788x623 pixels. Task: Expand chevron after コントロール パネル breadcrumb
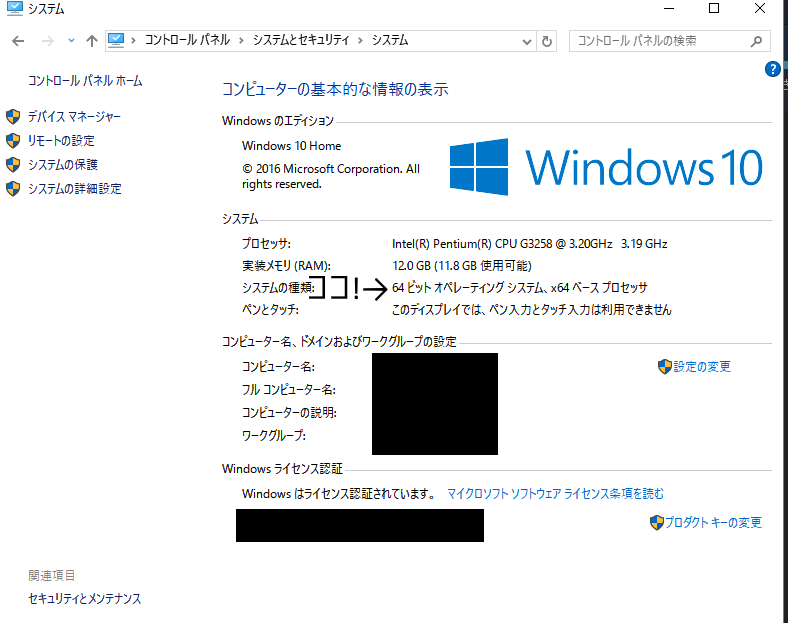(x=241, y=41)
